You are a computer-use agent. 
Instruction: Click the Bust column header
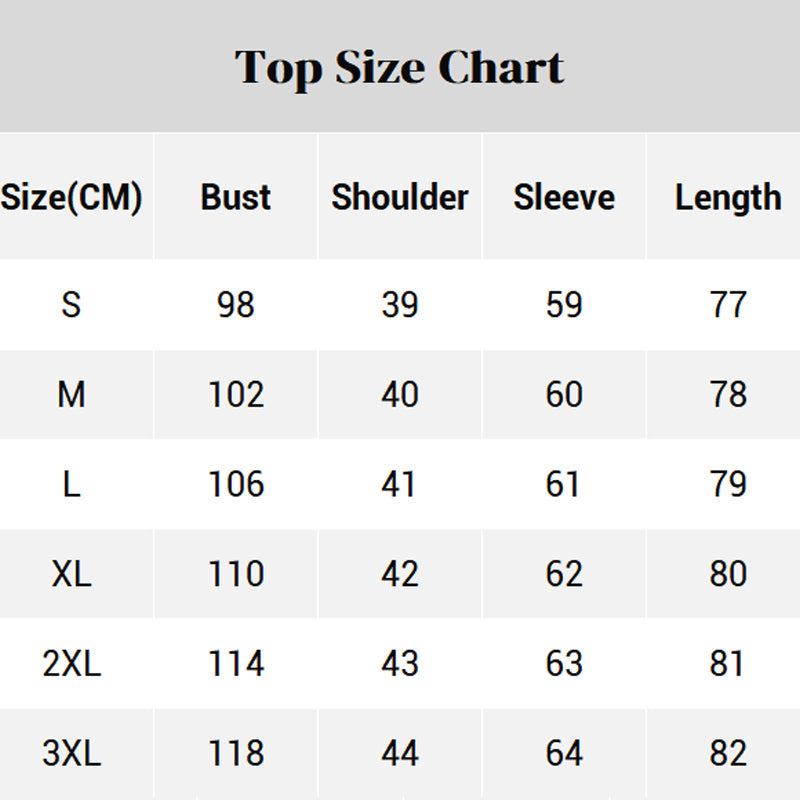point(236,197)
